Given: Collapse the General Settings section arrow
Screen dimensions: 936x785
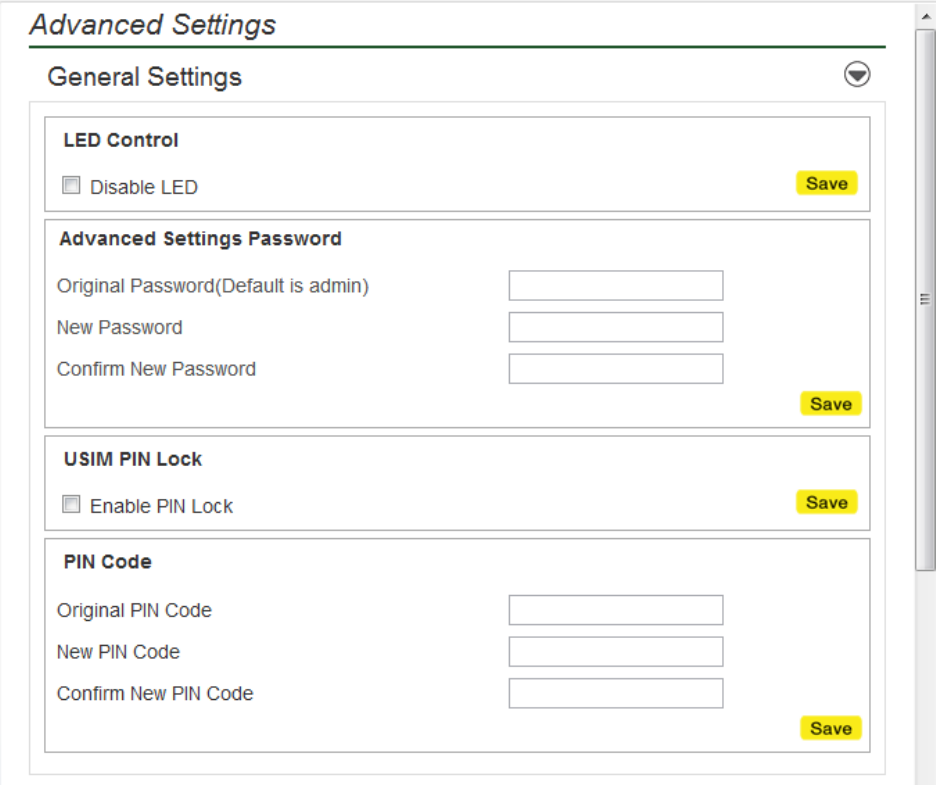Looking at the screenshot, I should (857, 75).
